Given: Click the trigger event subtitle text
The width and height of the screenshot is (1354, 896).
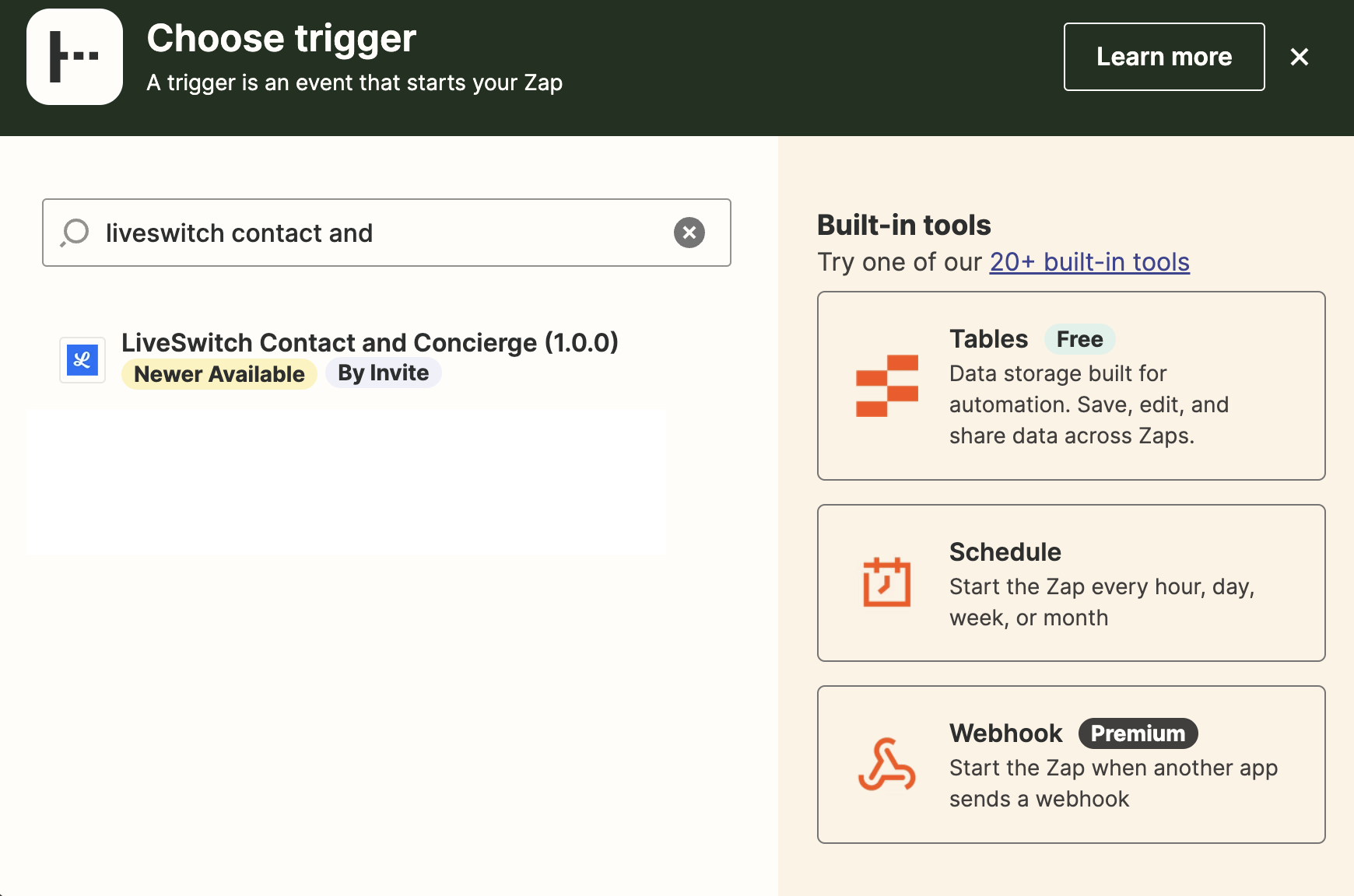Looking at the screenshot, I should [355, 82].
